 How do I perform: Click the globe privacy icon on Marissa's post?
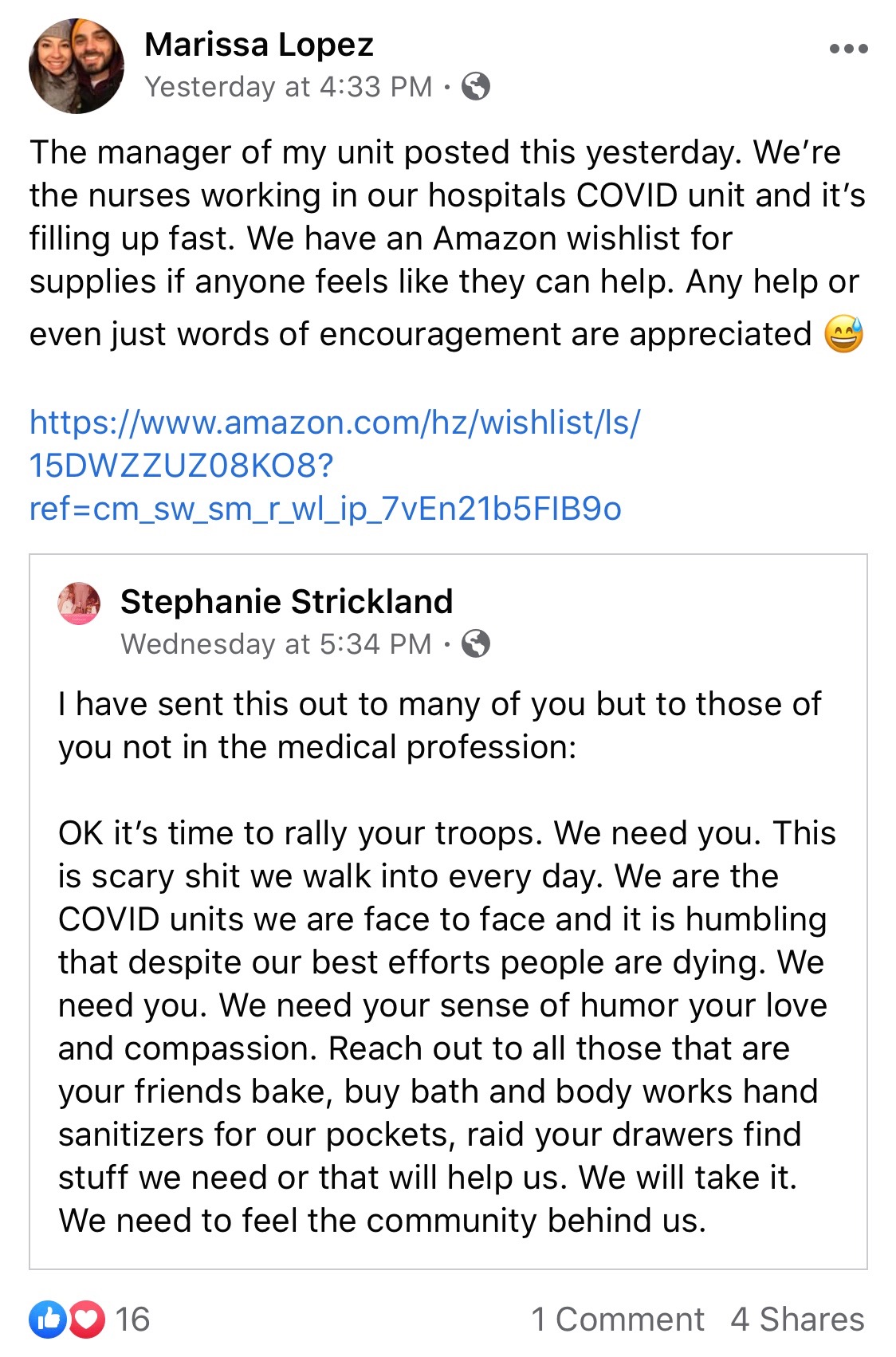pos(476,86)
